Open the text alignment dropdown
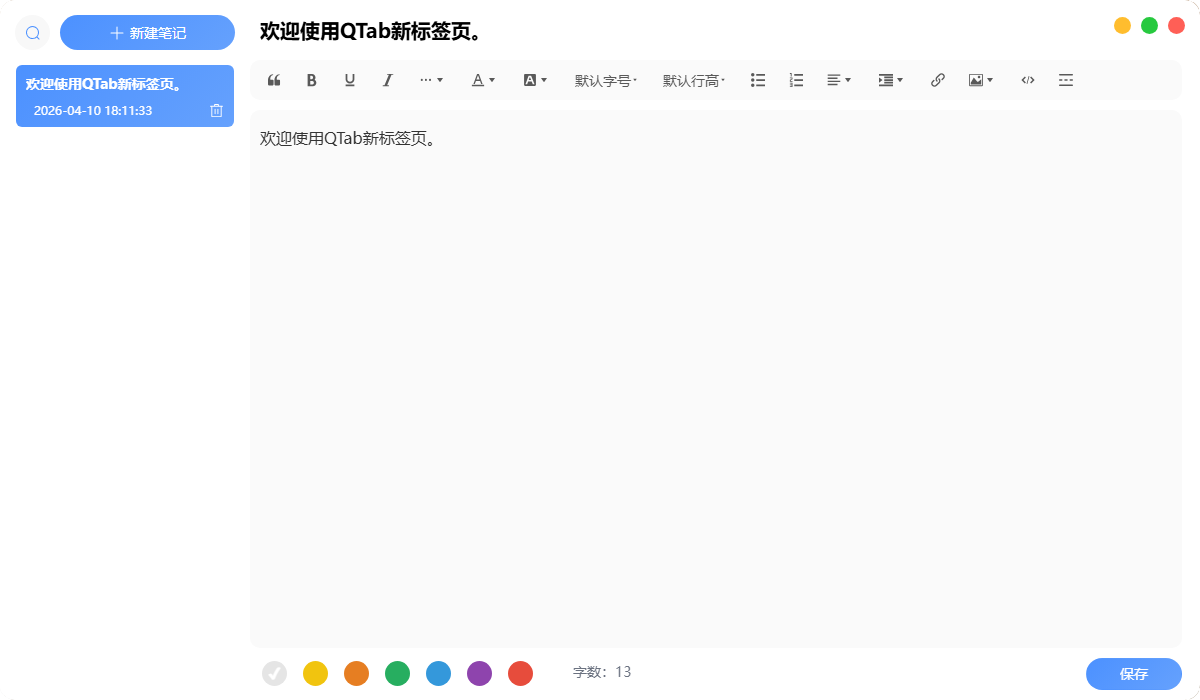Image resolution: width=1200 pixels, height=700 pixels. tap(838, 80)
